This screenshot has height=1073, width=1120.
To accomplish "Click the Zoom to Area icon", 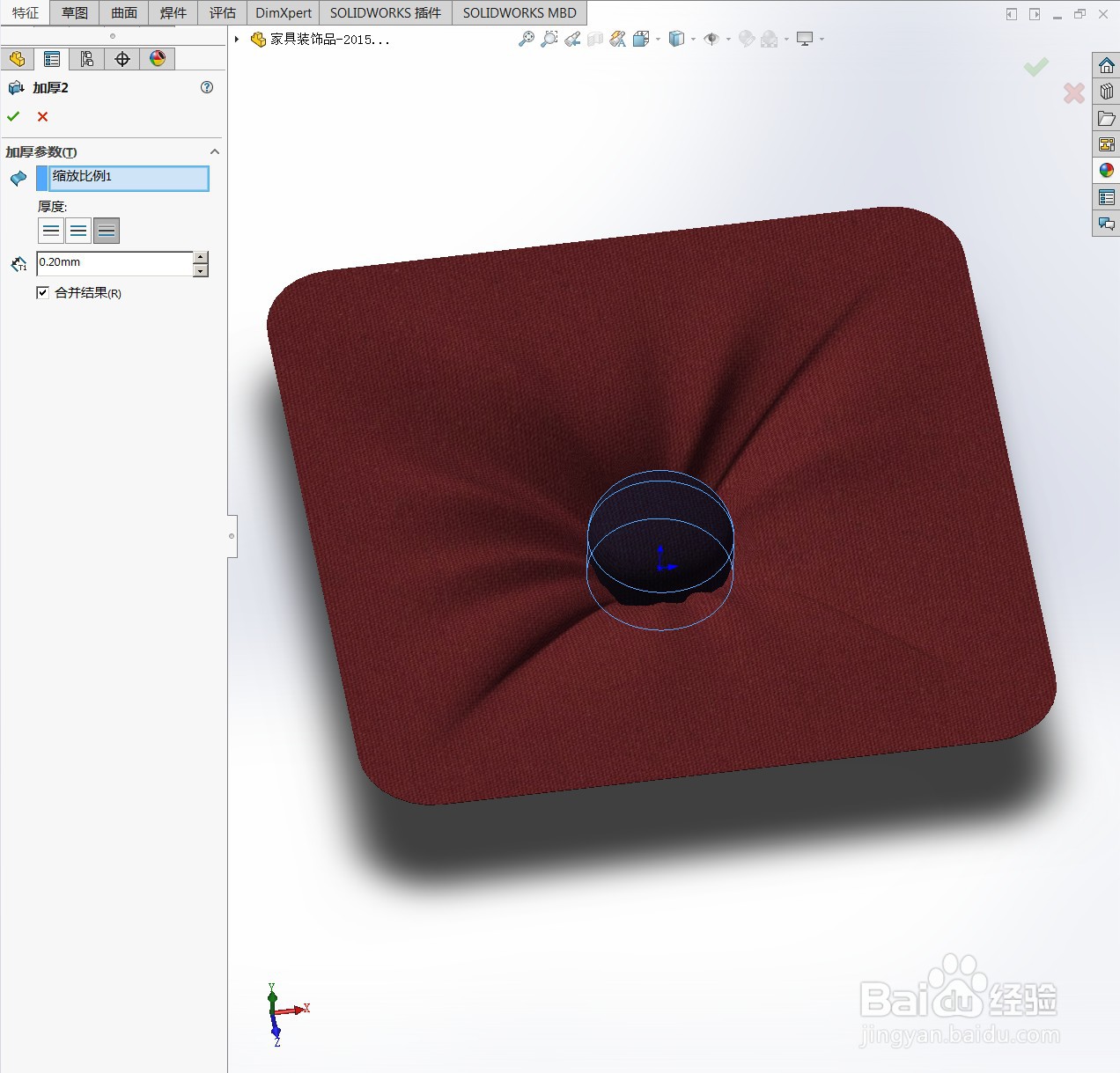I will pos(549,39).
